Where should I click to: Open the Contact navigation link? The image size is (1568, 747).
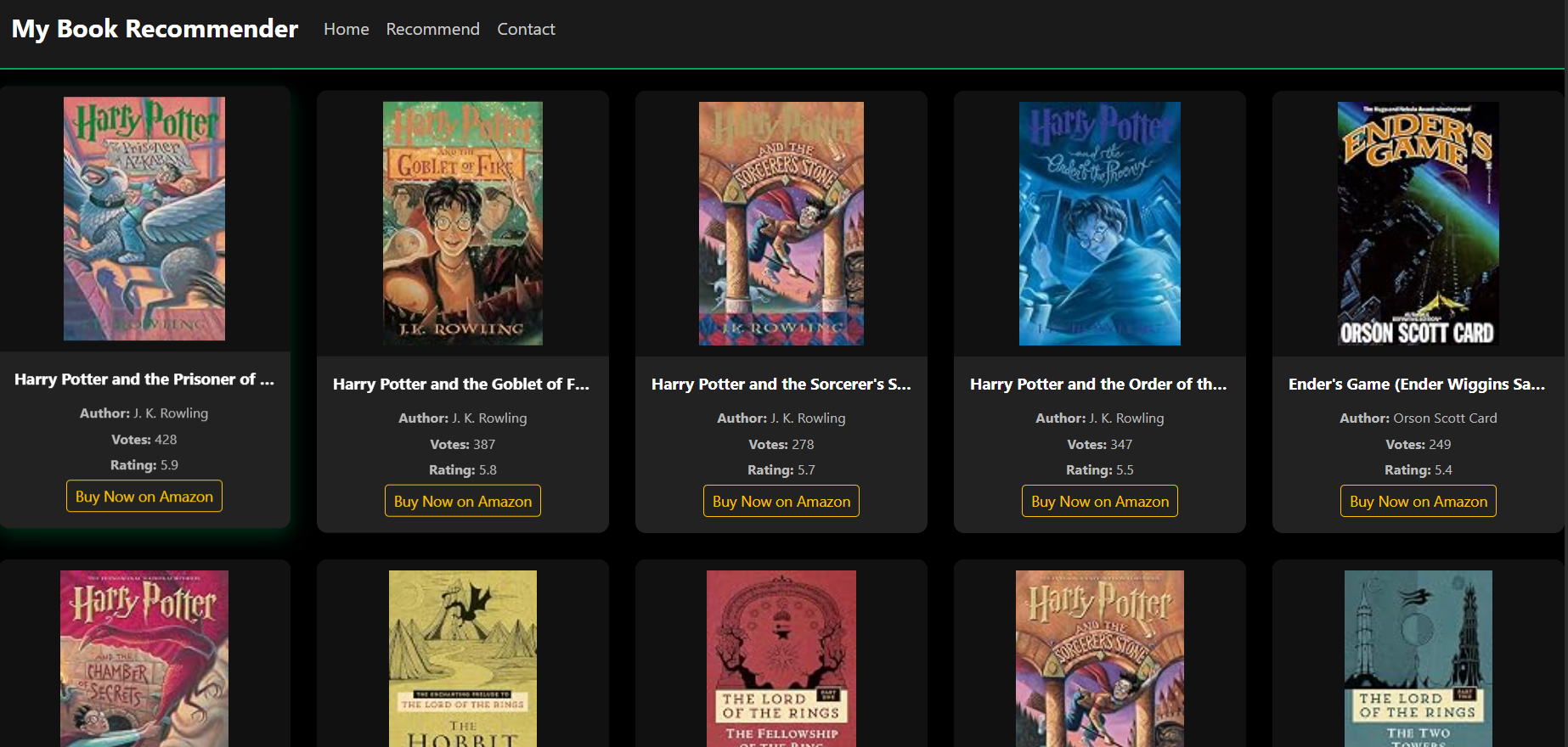(x=526, y=29)
